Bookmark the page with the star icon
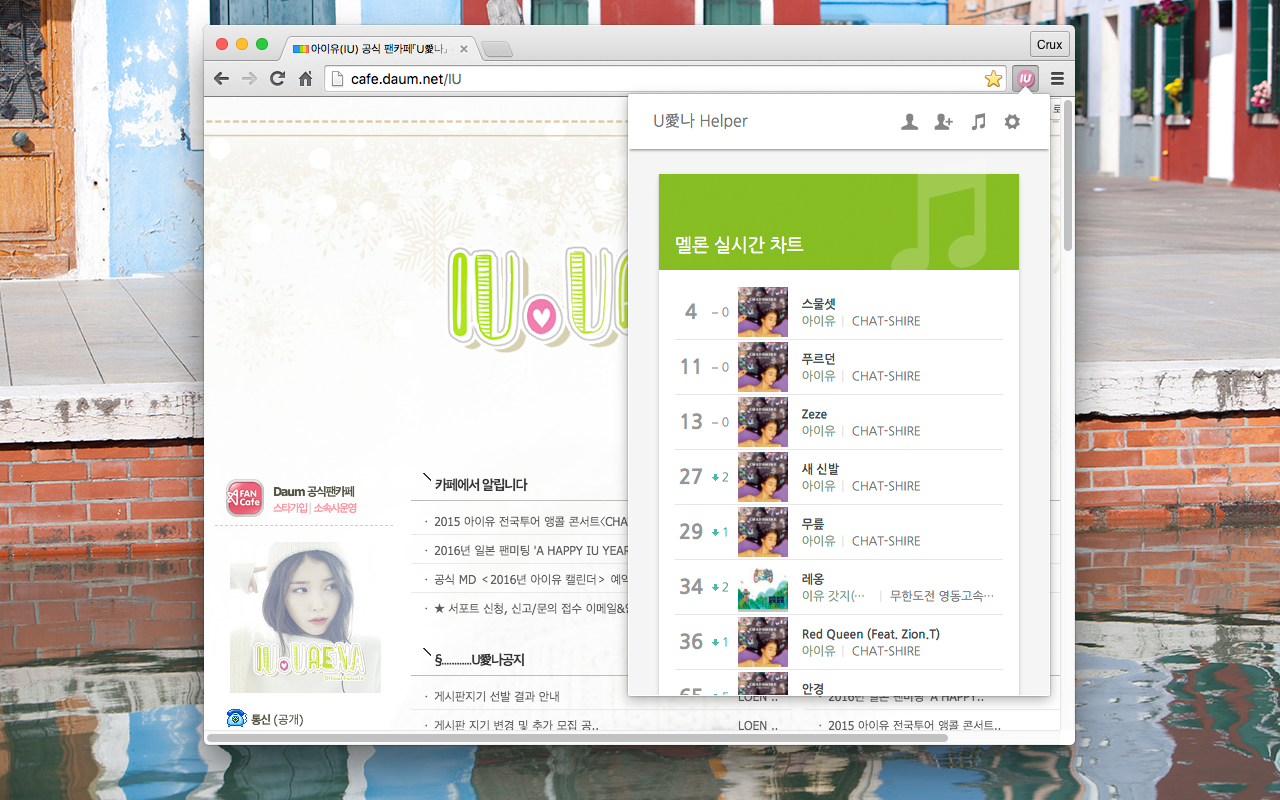 tap(993, 79)
